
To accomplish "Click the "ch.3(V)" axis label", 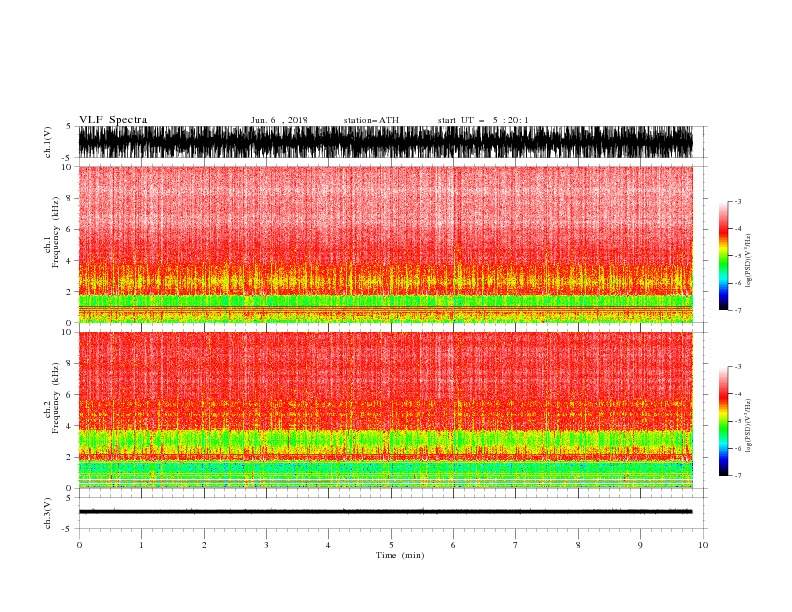I will pyautogui.click(x=48, y=513).
